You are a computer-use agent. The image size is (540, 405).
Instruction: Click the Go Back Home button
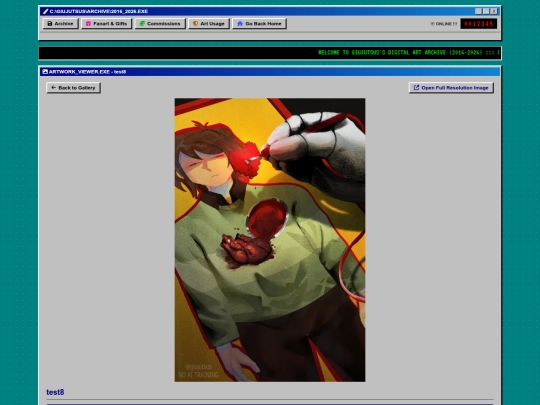click(x=259, y=23)
